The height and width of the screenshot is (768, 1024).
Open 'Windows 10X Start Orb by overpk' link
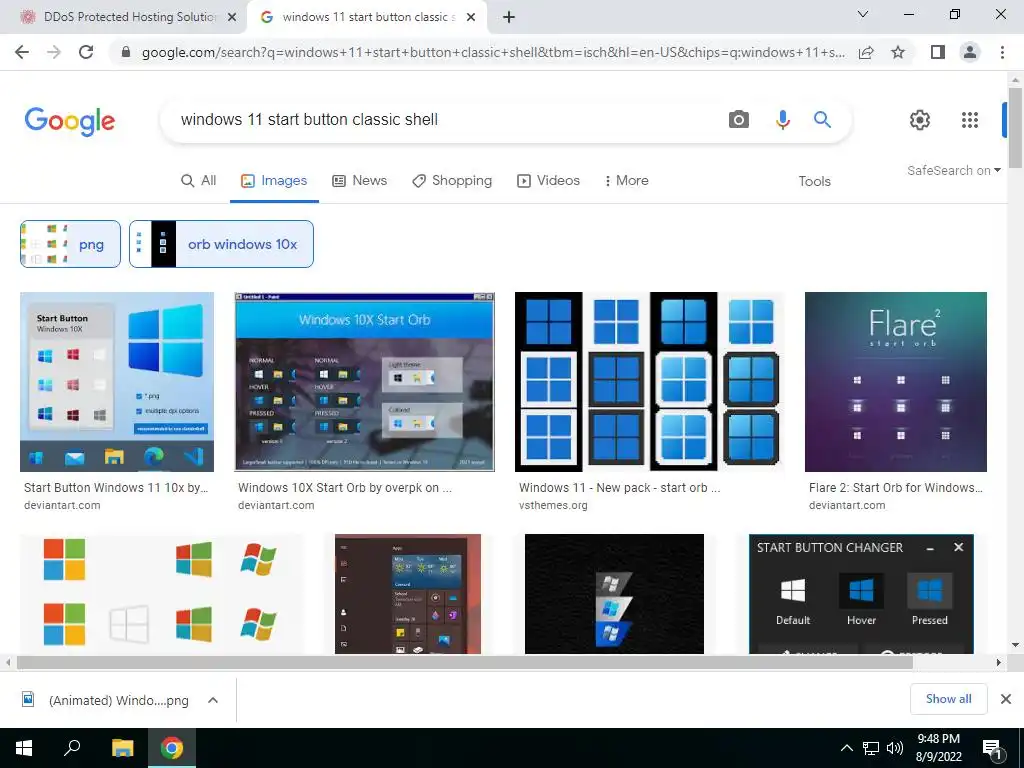345,488
